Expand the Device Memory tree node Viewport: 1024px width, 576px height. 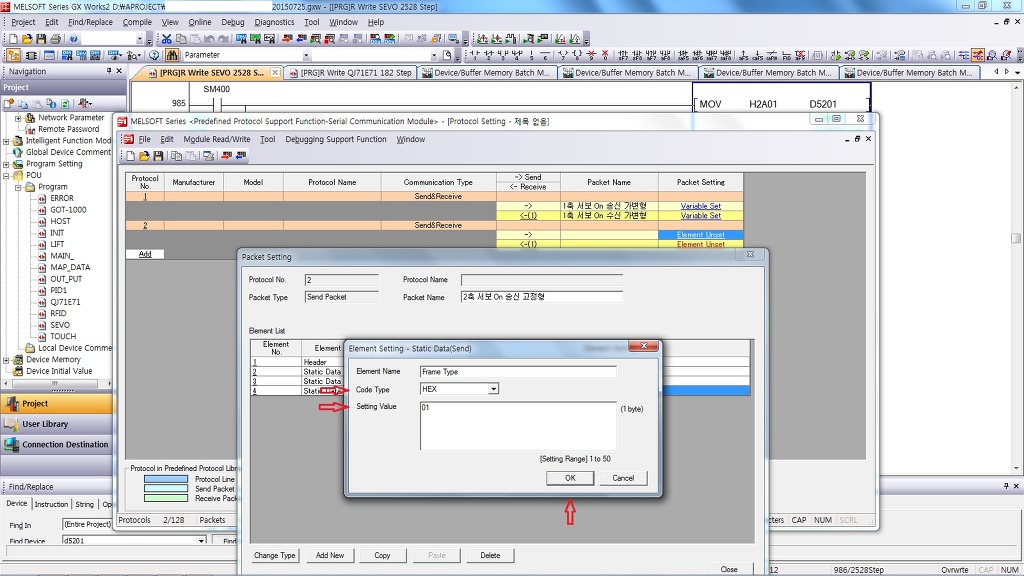click(x=7, y=360)
